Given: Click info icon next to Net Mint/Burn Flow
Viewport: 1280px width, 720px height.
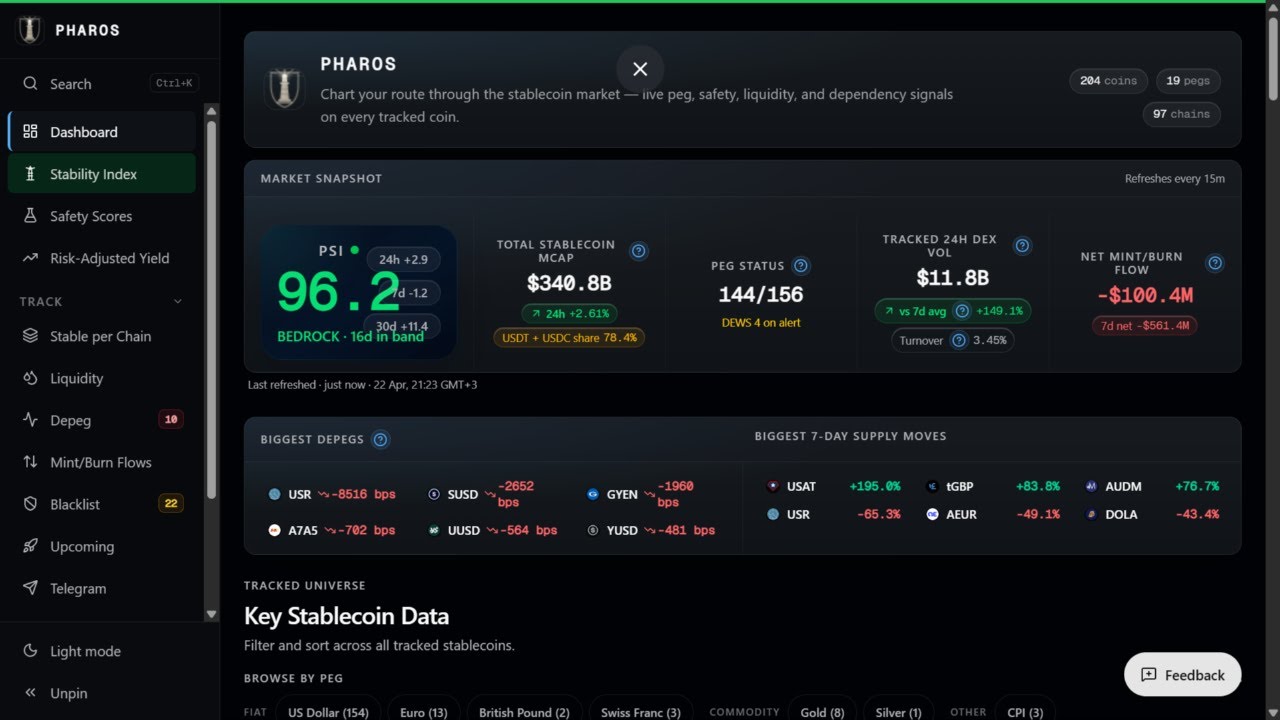Looking at the screenshot, I should pos(1215,263).
